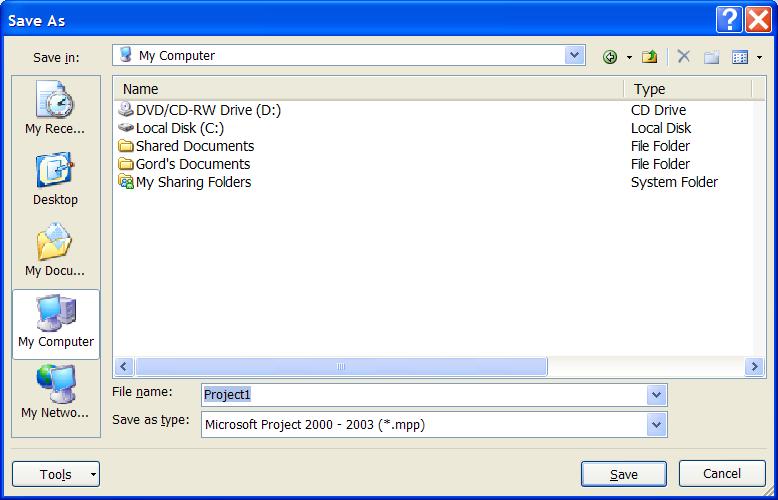Click the Local Disk drive icon

(x=126, y=127)
